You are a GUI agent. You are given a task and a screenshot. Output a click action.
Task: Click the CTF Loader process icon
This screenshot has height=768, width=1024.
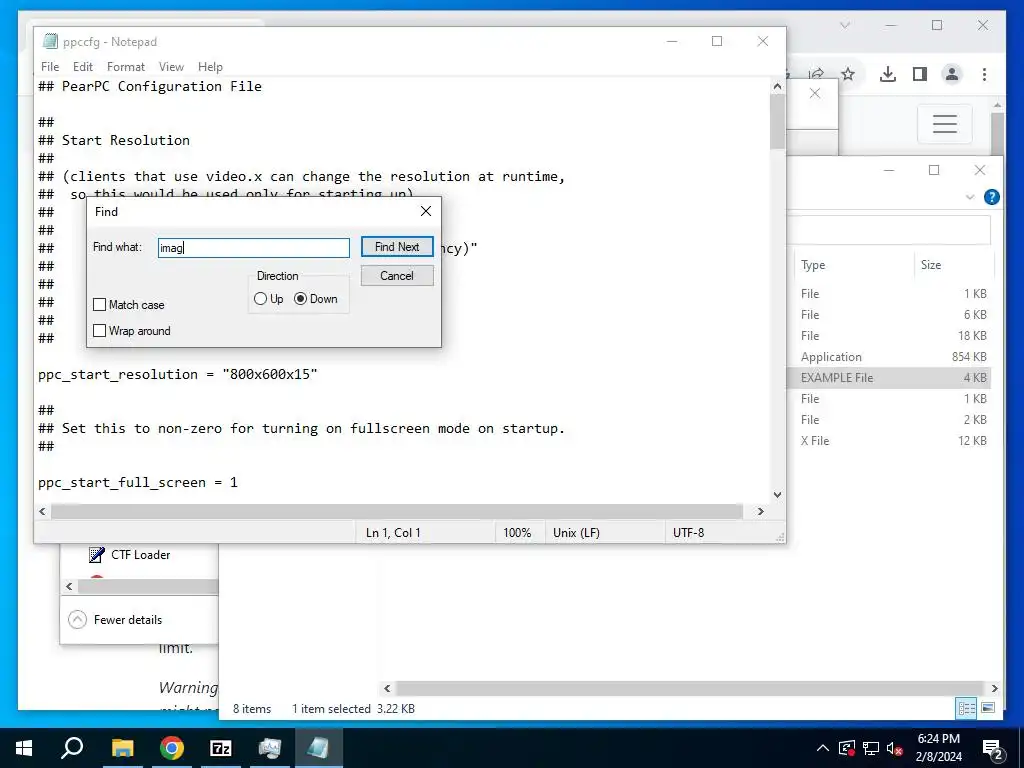(97, 554)
